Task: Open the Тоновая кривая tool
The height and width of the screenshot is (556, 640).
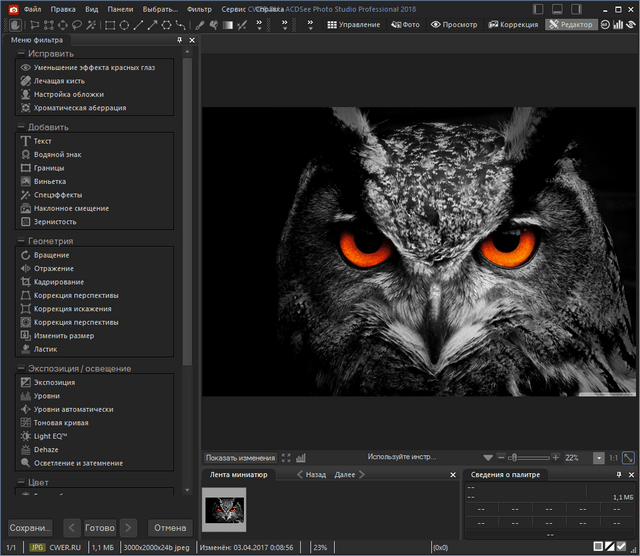Action: click(61, 423)
